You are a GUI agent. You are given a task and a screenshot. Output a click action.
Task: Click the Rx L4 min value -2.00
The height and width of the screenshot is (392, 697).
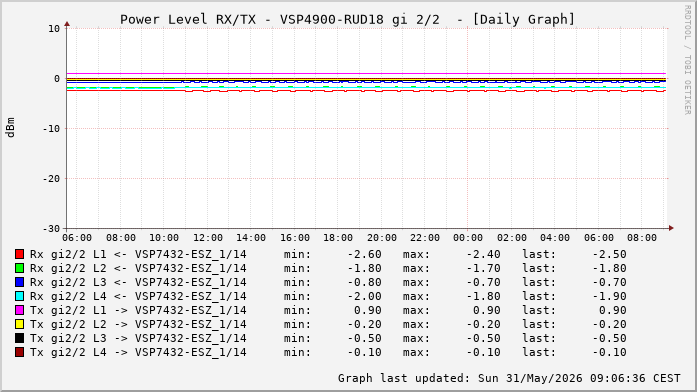[365, 296]
